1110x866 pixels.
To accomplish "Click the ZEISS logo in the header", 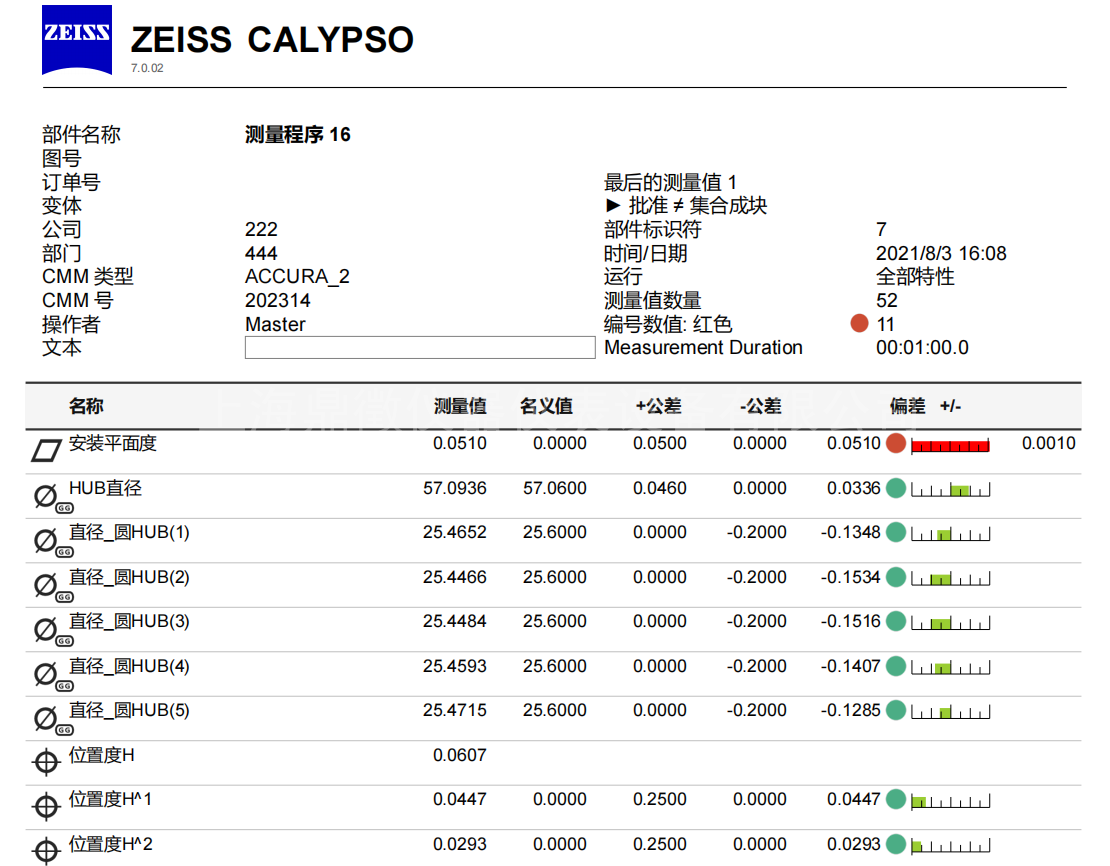I will tap(76, 40).
